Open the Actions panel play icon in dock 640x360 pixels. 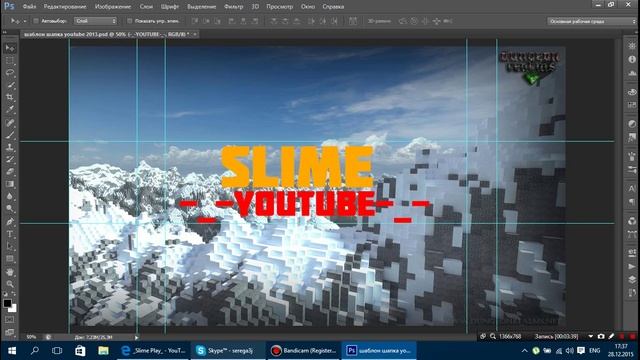(x=632, y=267)
